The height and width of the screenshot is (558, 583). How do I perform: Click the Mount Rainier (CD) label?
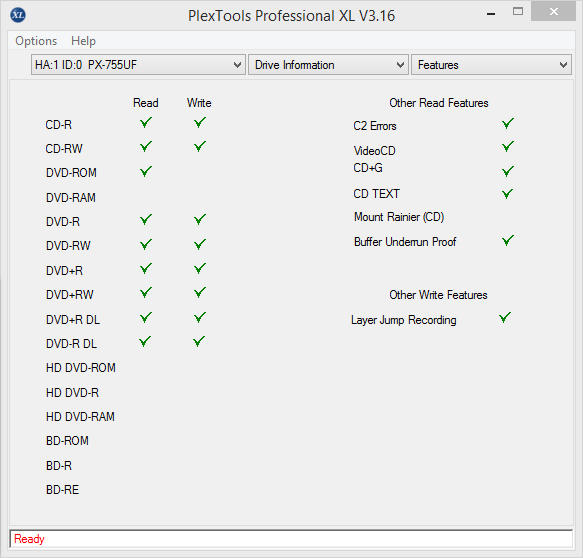tap(399, 217)
